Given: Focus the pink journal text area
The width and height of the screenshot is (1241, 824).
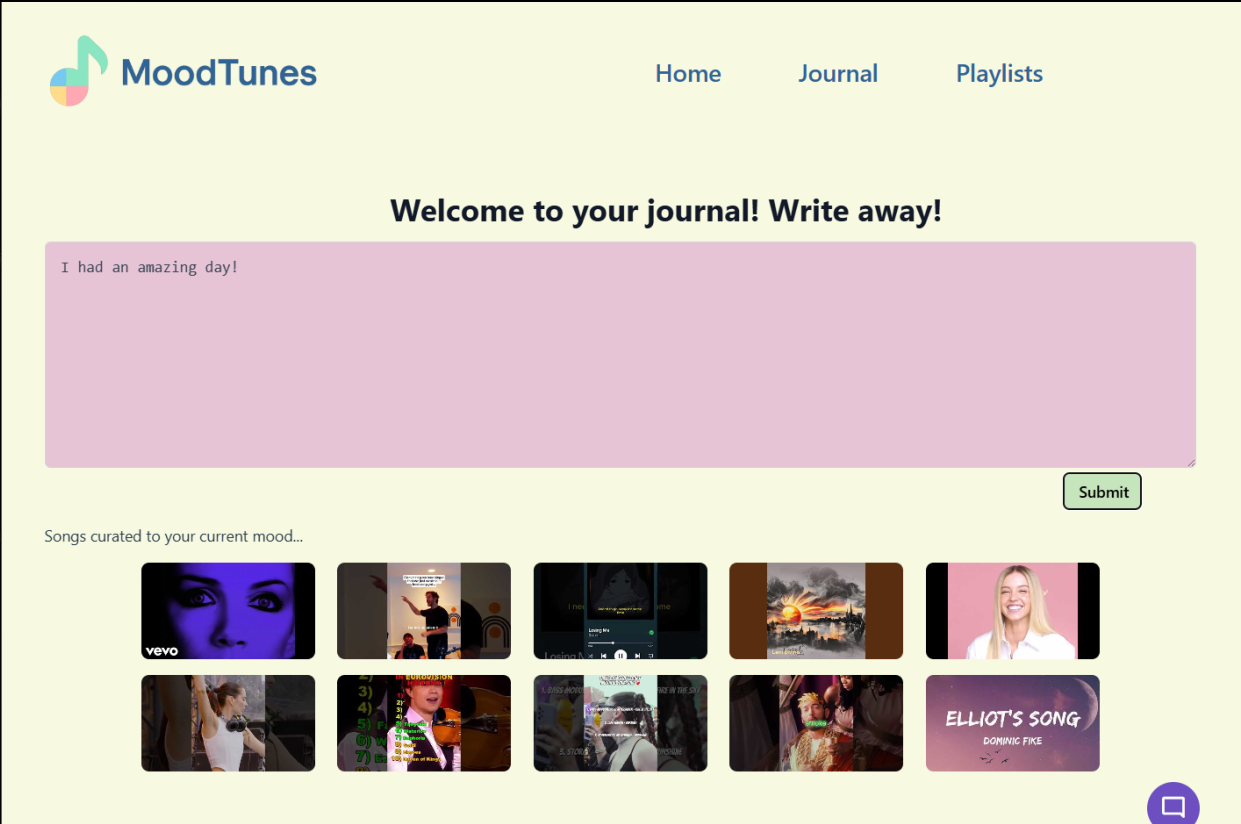Looking at the screenshot, I should 620,354.
